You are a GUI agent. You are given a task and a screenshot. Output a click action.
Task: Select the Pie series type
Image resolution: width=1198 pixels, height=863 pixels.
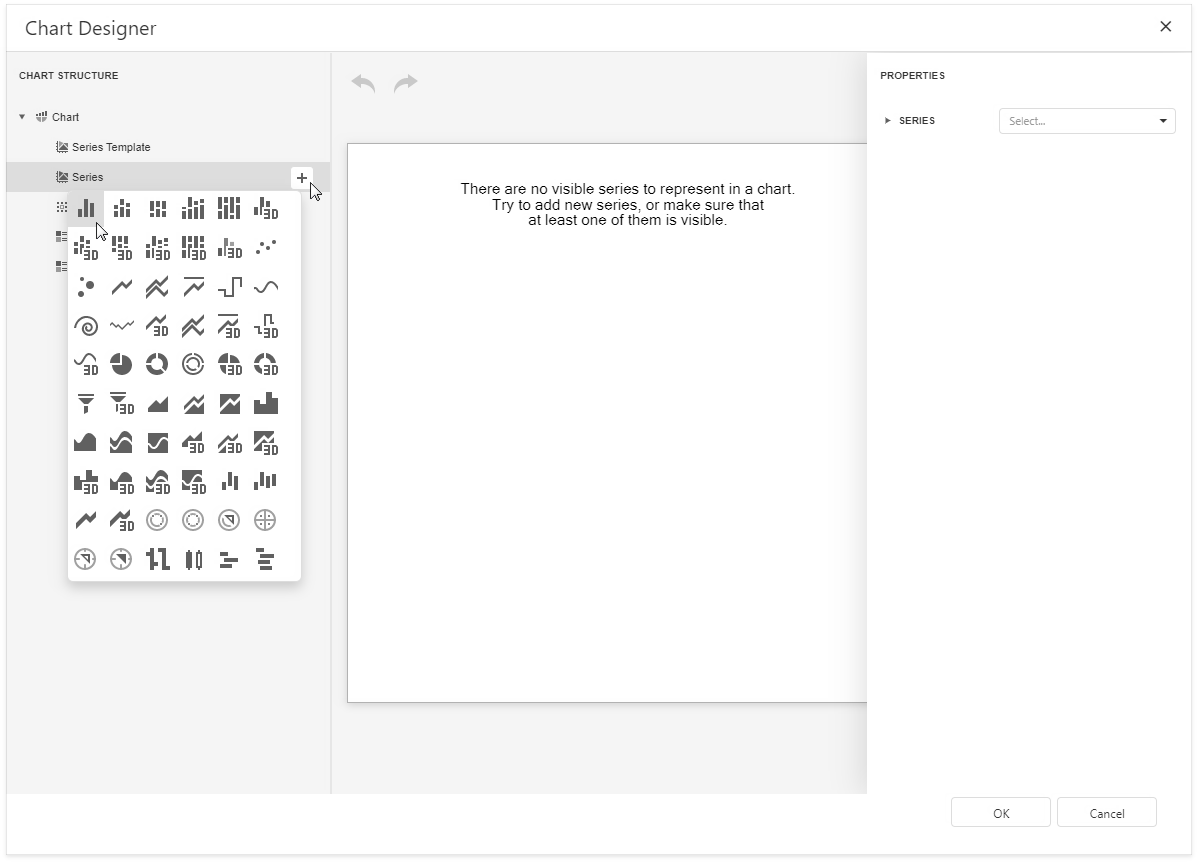coord(121,364)
